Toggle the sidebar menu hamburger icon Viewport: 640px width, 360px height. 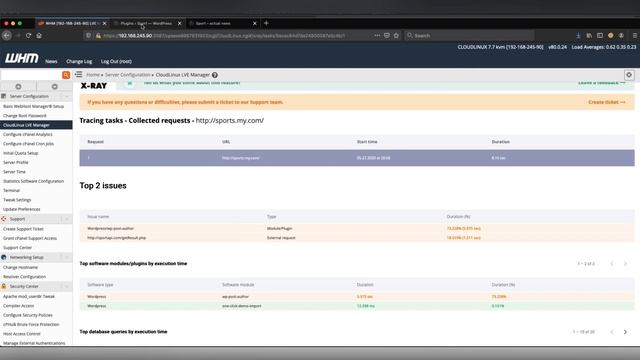(x=78, y=74)
